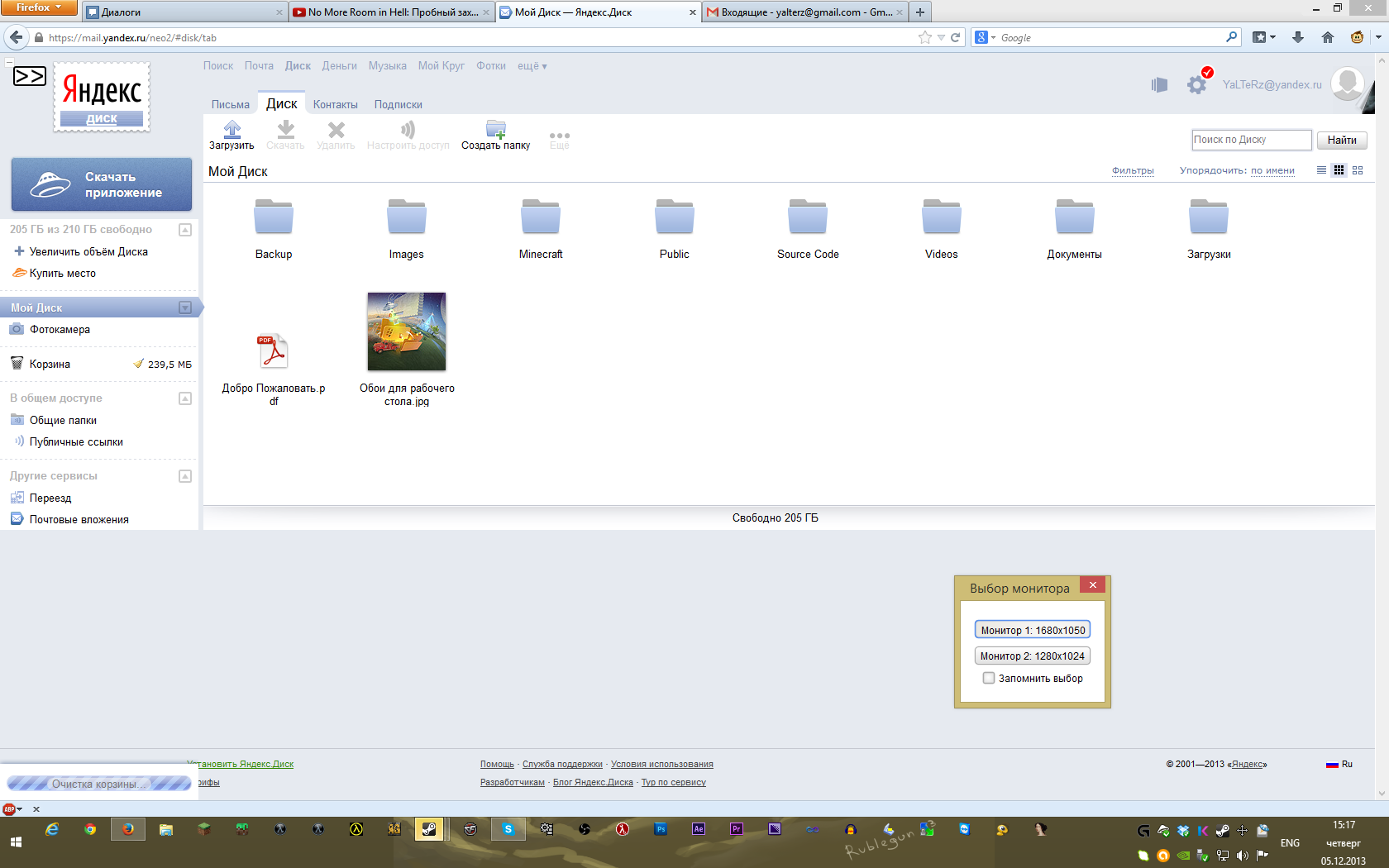This screenshot has width=1389, height=868.
Task: Open the Музыка service link
Action: (x=388, y=66)
